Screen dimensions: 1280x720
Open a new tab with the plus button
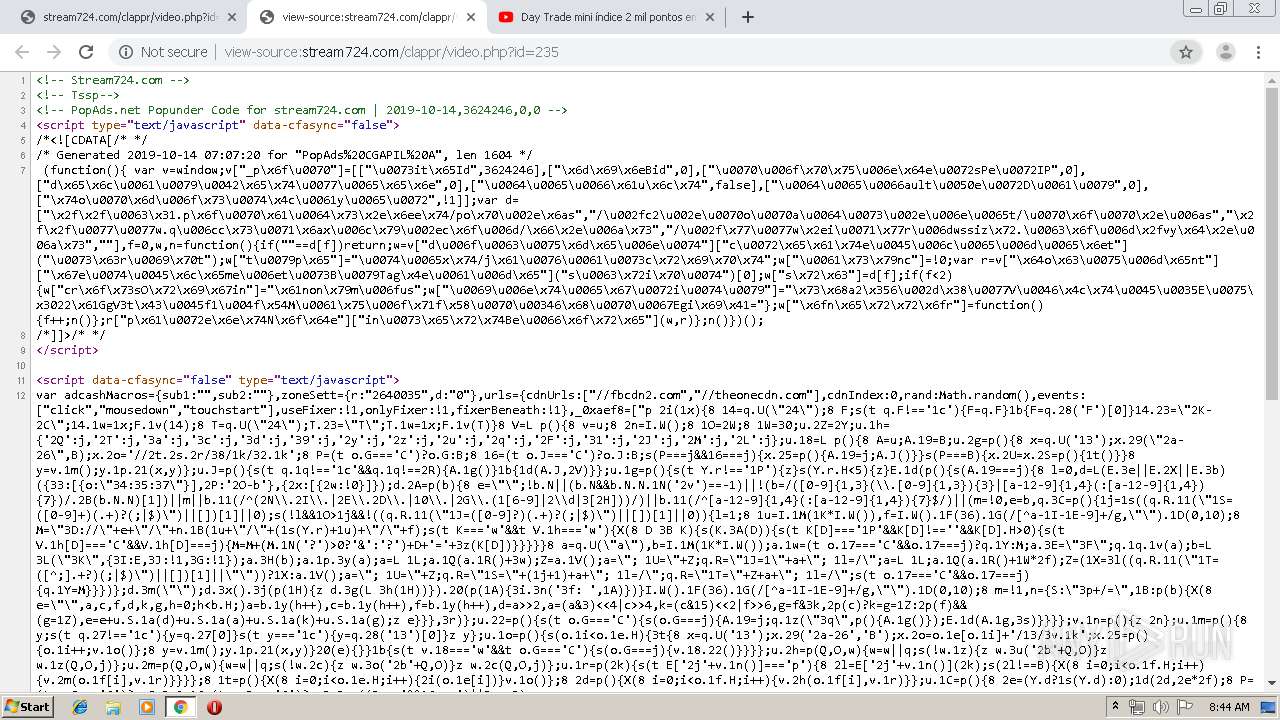point(747,17)
